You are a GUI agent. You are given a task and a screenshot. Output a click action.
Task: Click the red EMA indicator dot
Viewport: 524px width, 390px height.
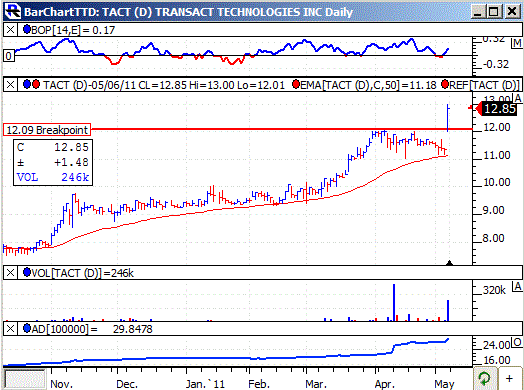coord(296,85)
